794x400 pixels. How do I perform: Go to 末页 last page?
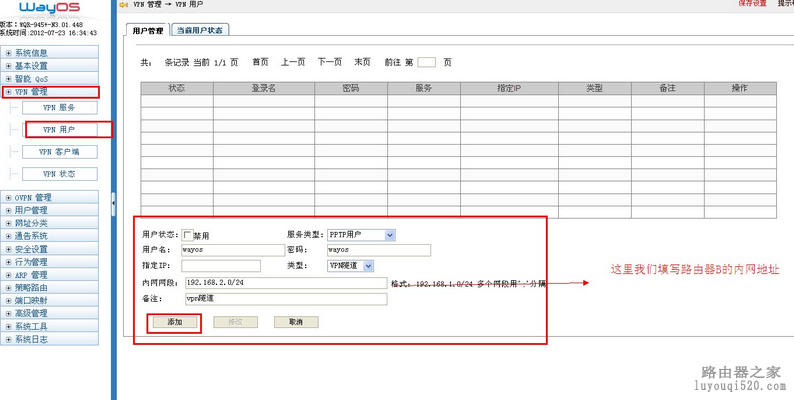pyautogui.click(x=362, y=62)
